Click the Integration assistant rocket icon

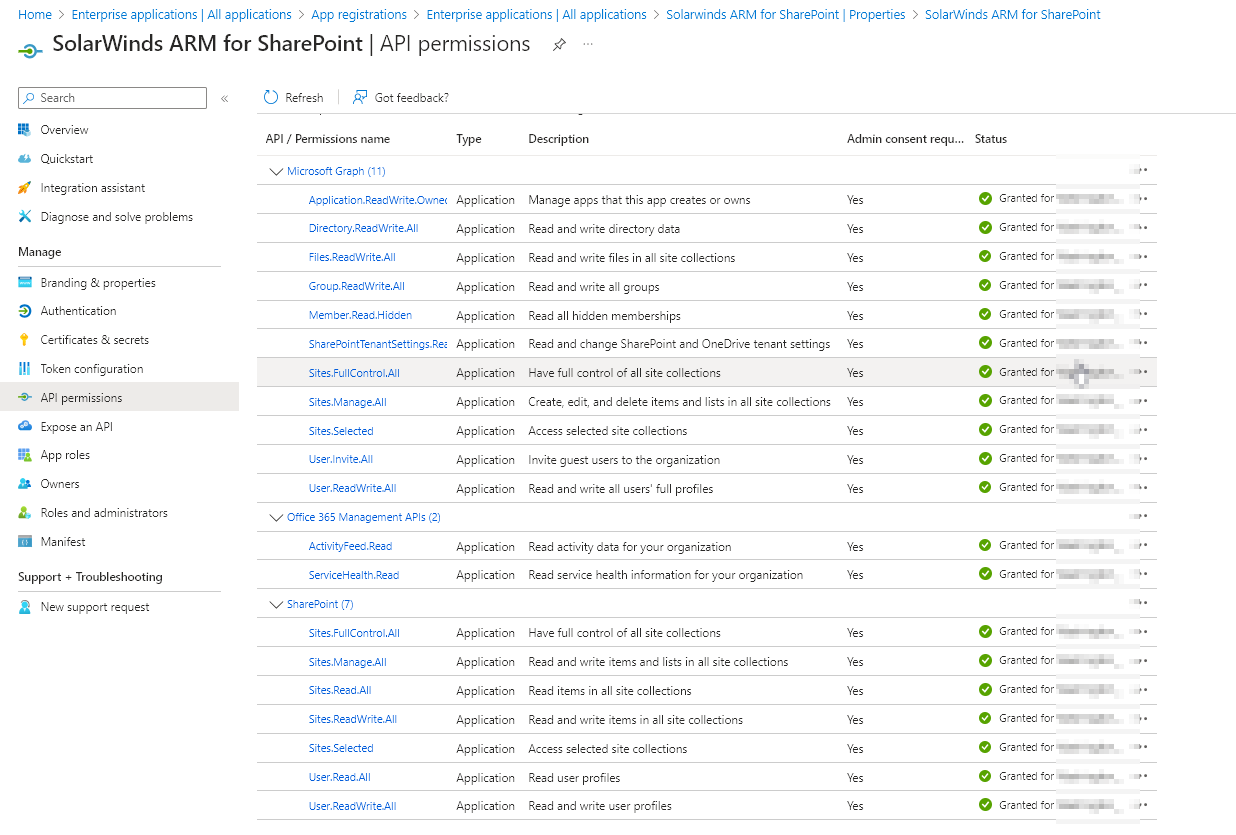pyautogui.click(x=25, y=188)
